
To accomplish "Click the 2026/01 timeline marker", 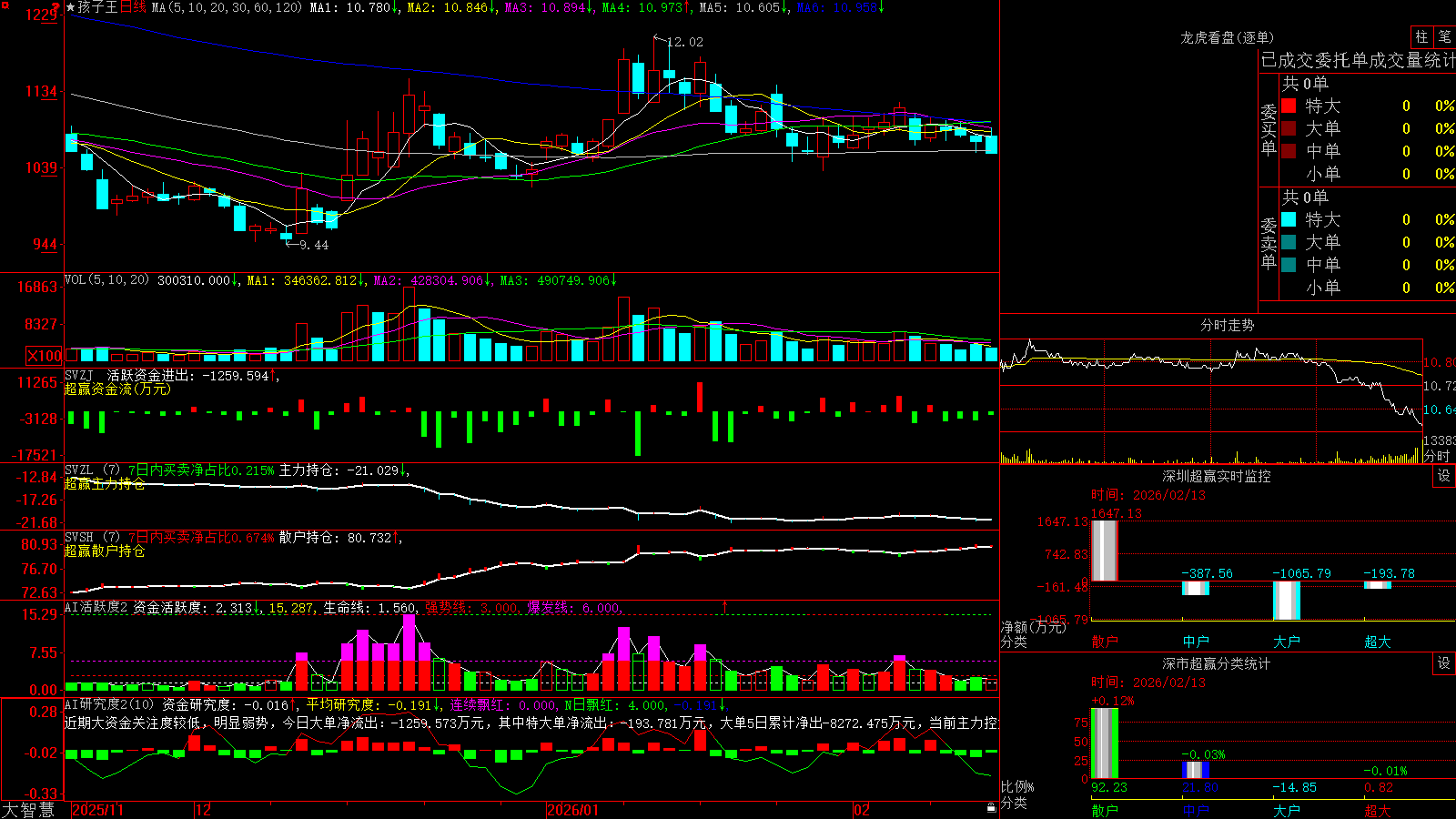I will [572, 810].
